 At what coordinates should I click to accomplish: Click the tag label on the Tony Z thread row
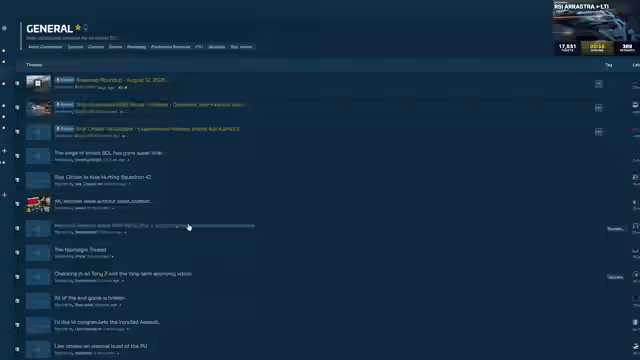[615, 277]
